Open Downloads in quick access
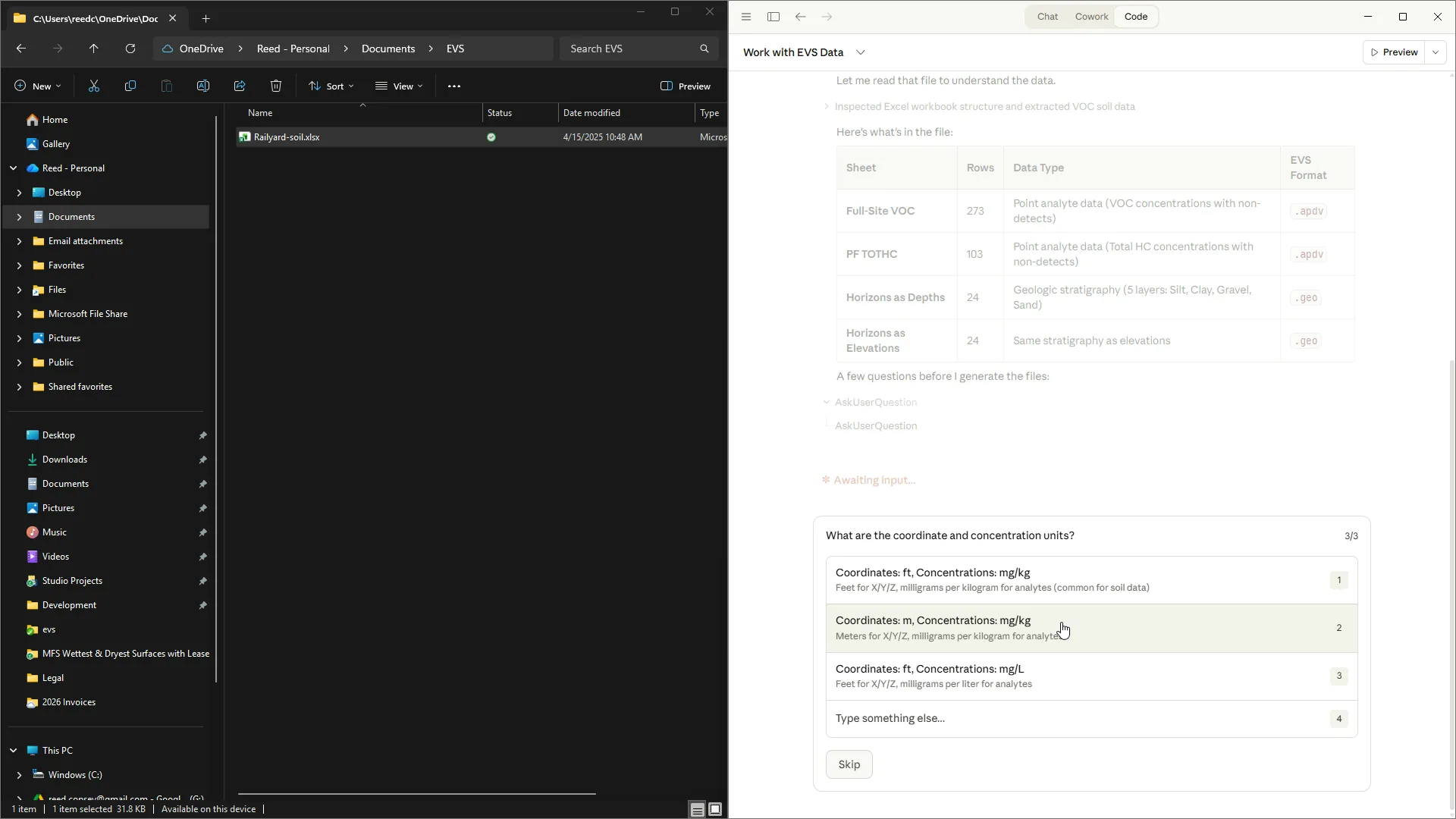The image size is (1456, 819). click(64, 460)
